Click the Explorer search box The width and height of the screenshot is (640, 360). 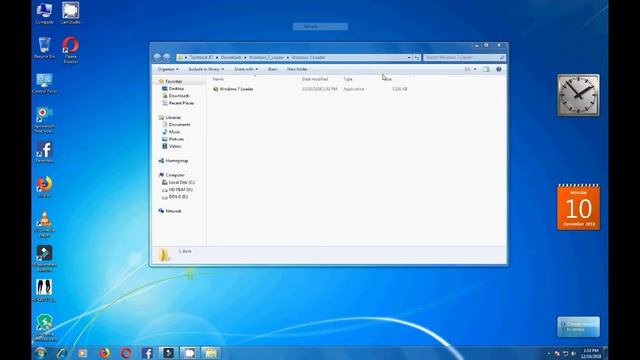tap(464, 58)
